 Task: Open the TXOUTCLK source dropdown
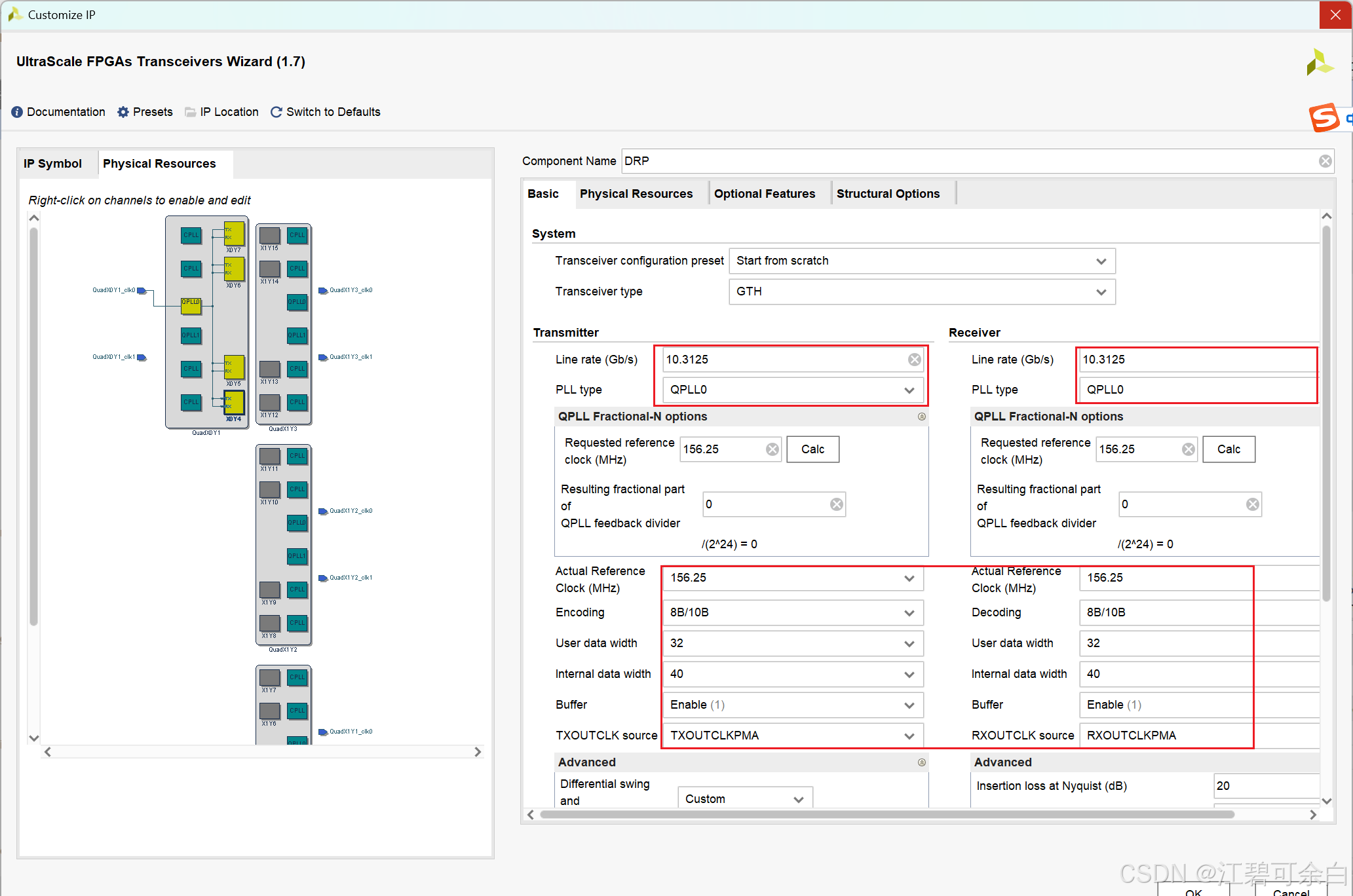click(x=909, y=736)
